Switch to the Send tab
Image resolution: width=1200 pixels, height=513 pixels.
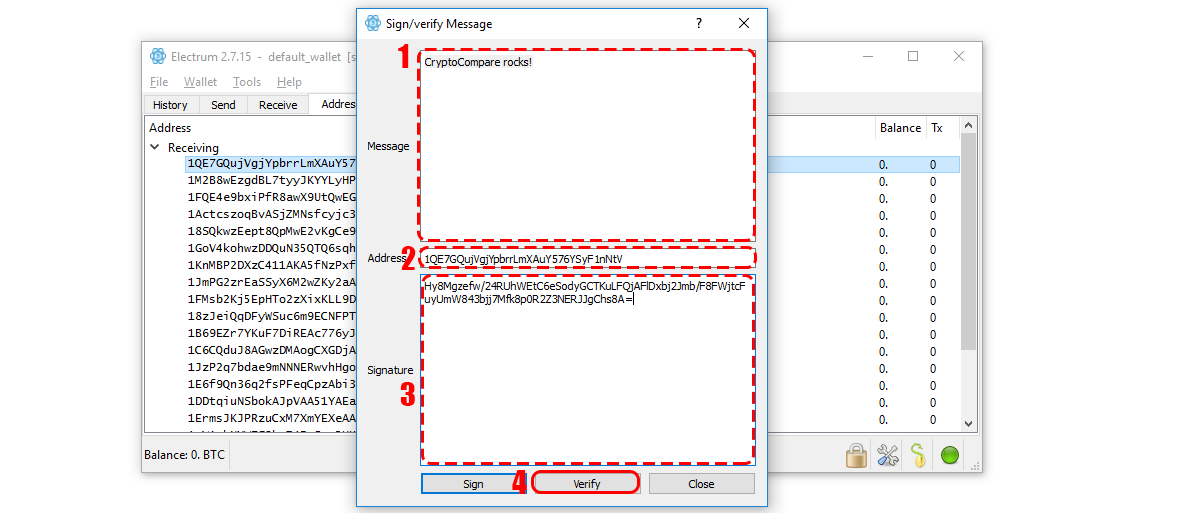(224, 104)
